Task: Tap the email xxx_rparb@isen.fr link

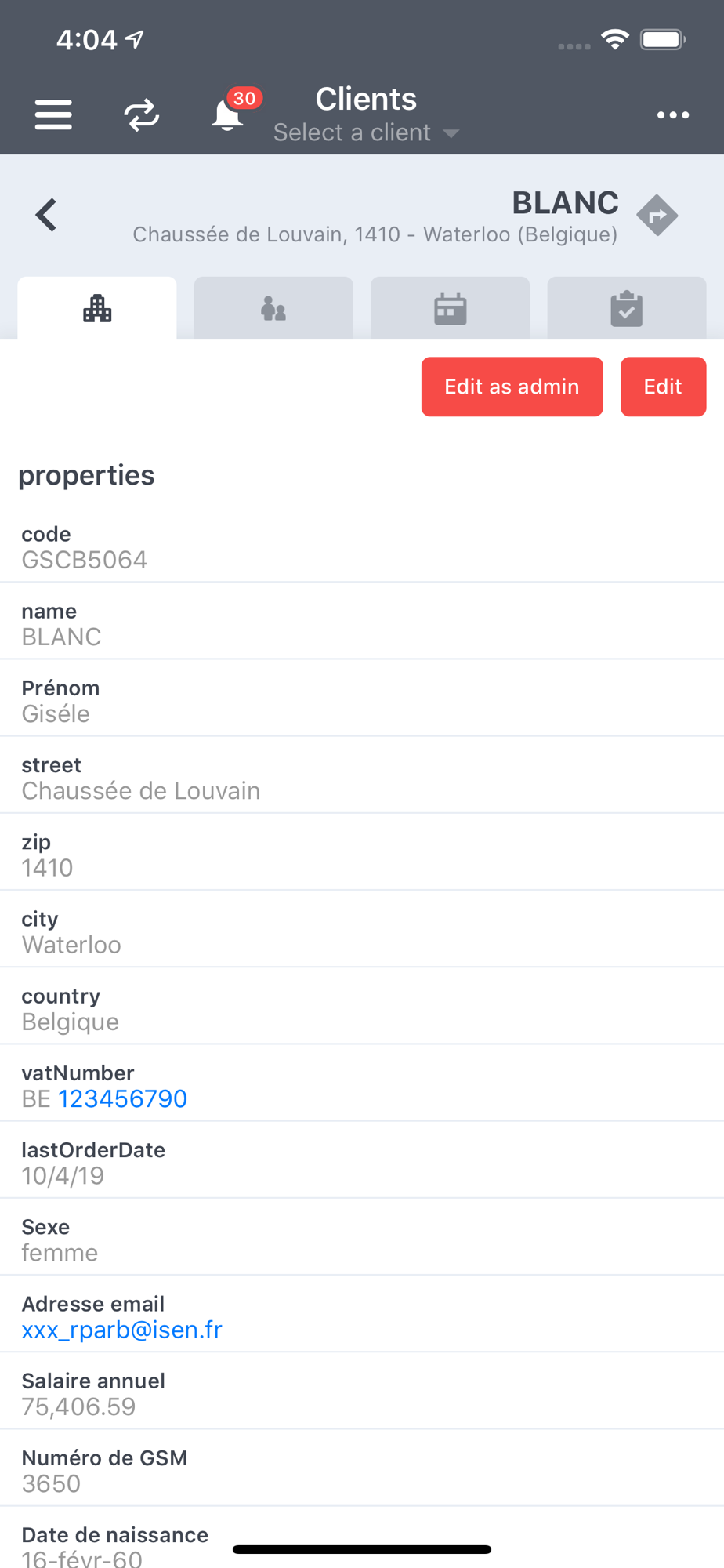Action: [x=121, y=1330]
